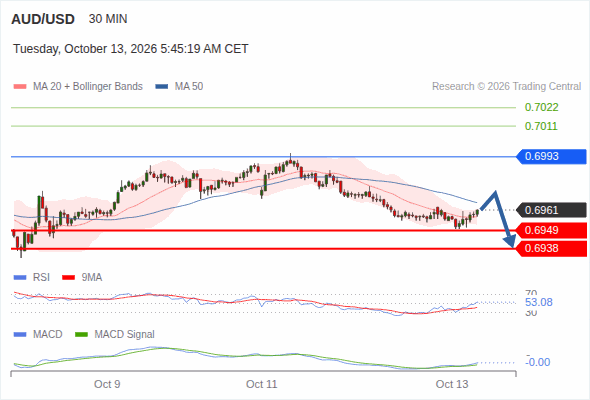Click the AUD/USD chart title

pyautogui.click(x=43, y=19)
